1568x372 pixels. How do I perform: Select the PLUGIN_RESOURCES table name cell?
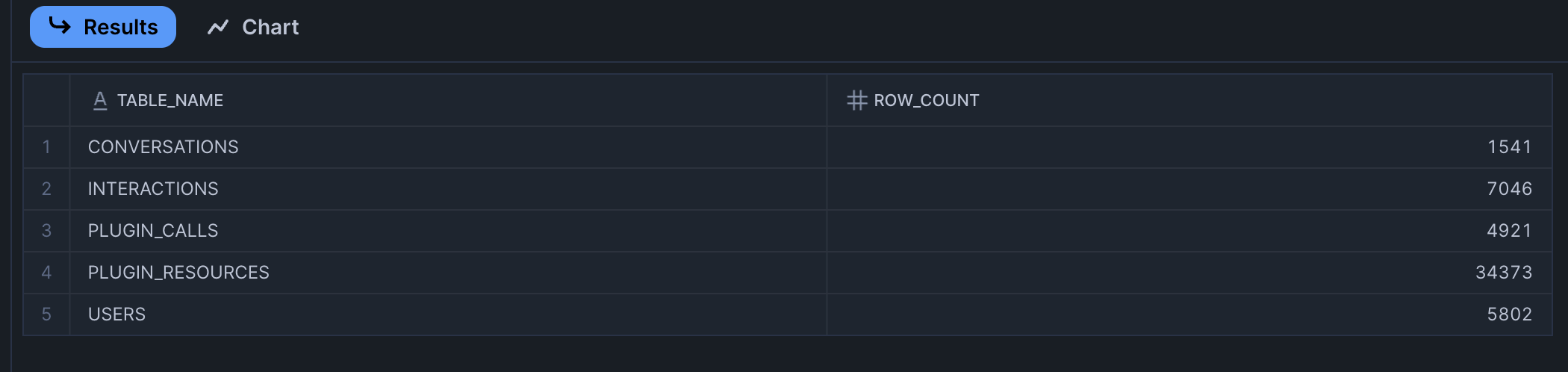click(448, 273)
